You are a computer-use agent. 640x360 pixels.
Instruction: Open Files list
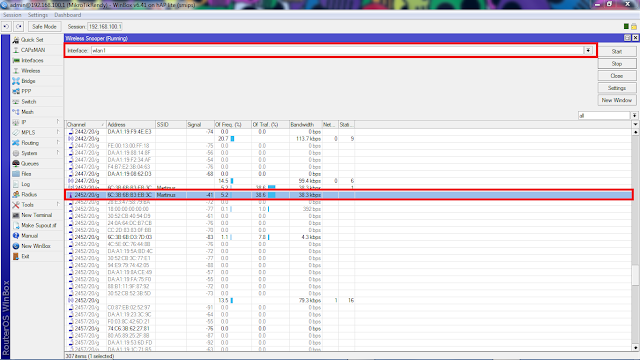point(26,174)
